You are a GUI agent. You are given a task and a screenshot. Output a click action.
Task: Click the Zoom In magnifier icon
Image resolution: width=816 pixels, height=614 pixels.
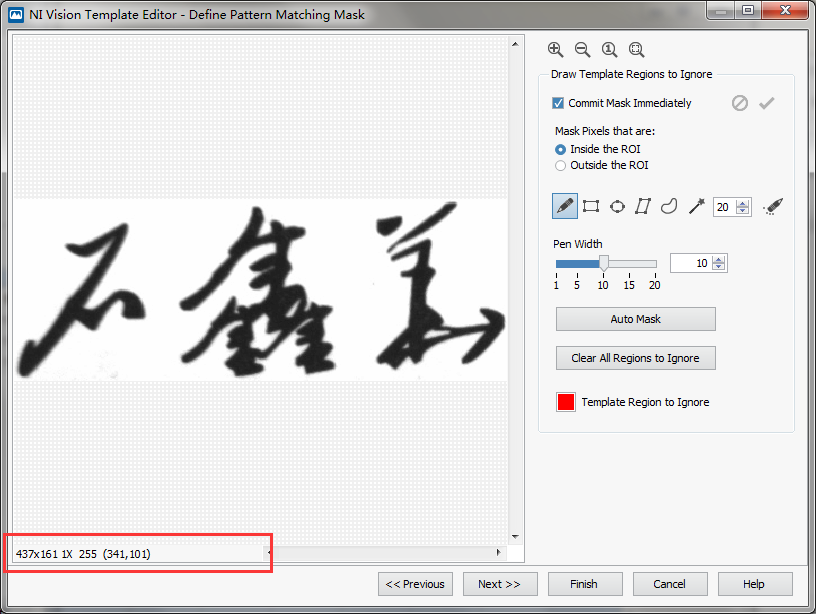coord(555,49)
